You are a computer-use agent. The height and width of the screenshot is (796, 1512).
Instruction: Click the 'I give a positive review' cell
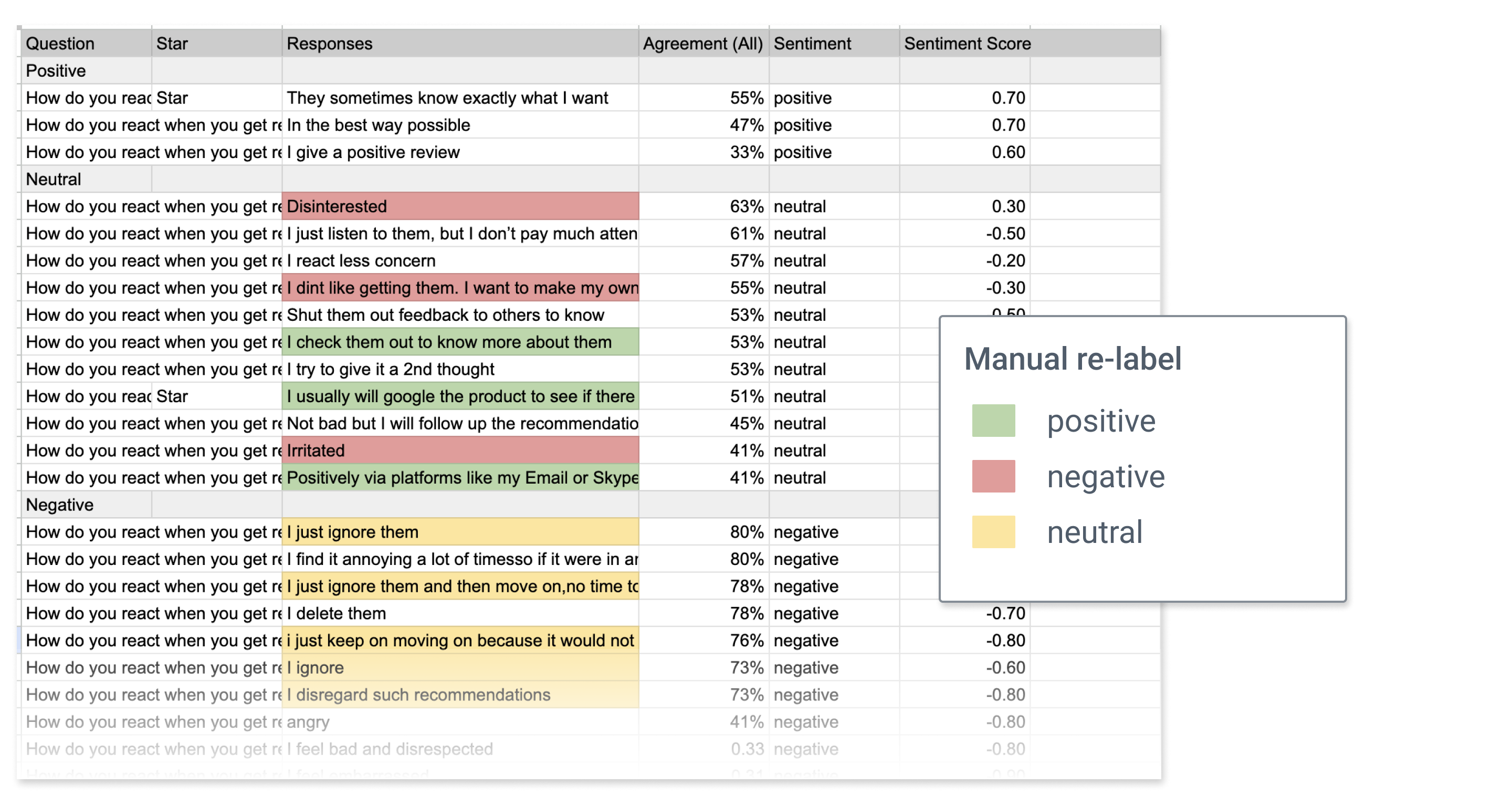(460, 153)
